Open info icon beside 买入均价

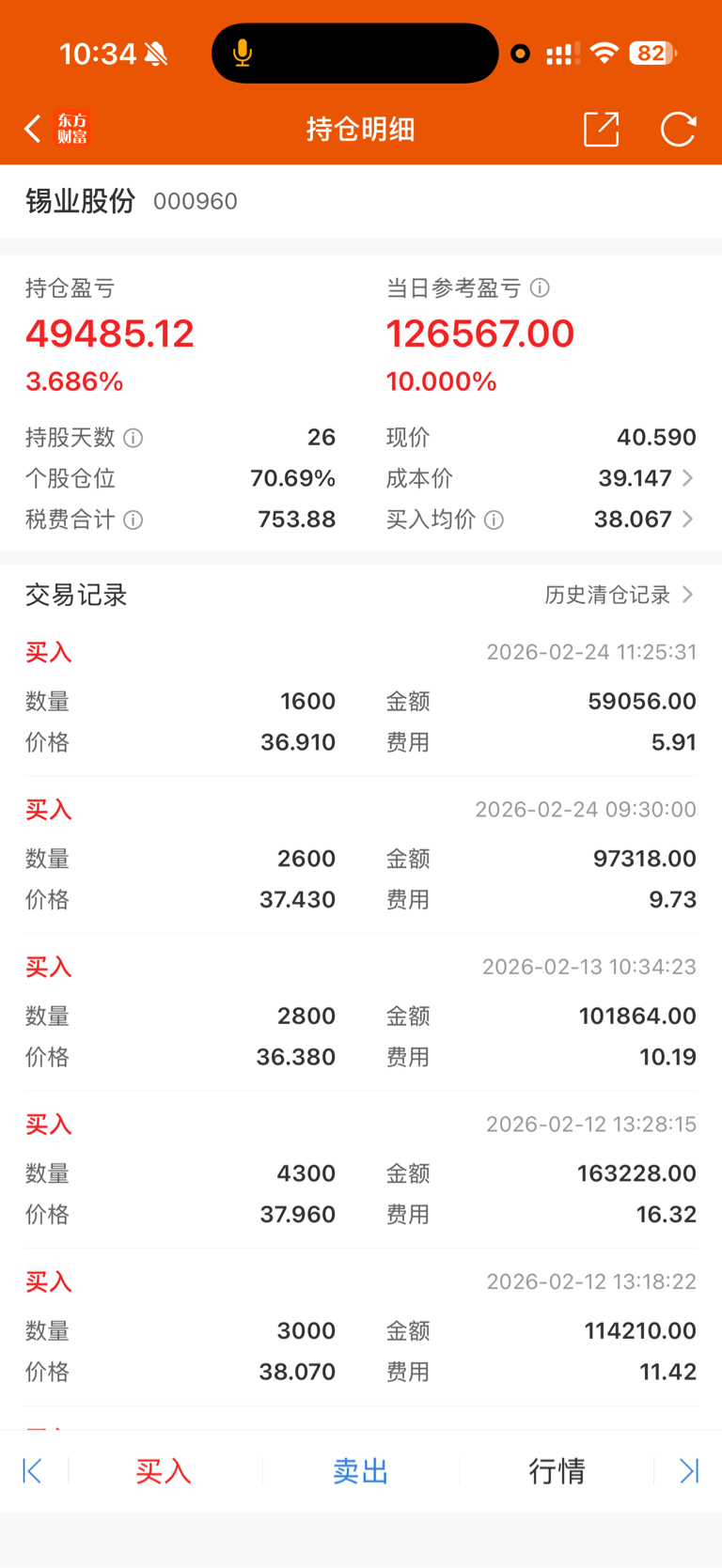pyautogui.click(x=494, y=520)
